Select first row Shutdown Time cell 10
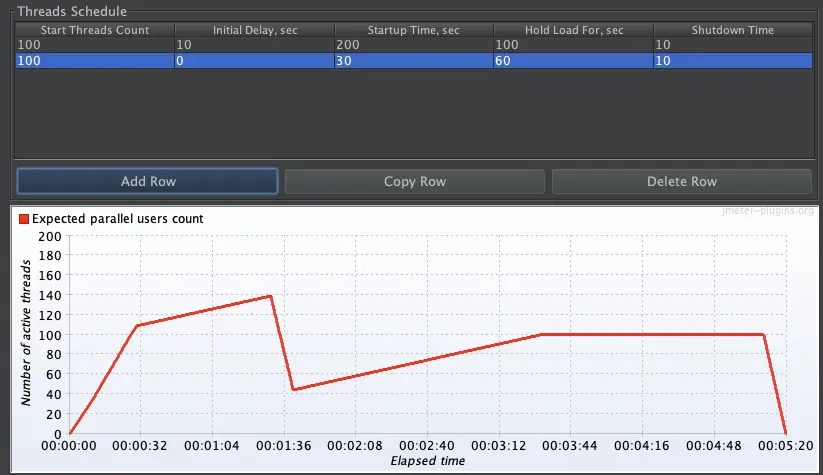This screenshot has height=475, width=823. coord(733,45)
